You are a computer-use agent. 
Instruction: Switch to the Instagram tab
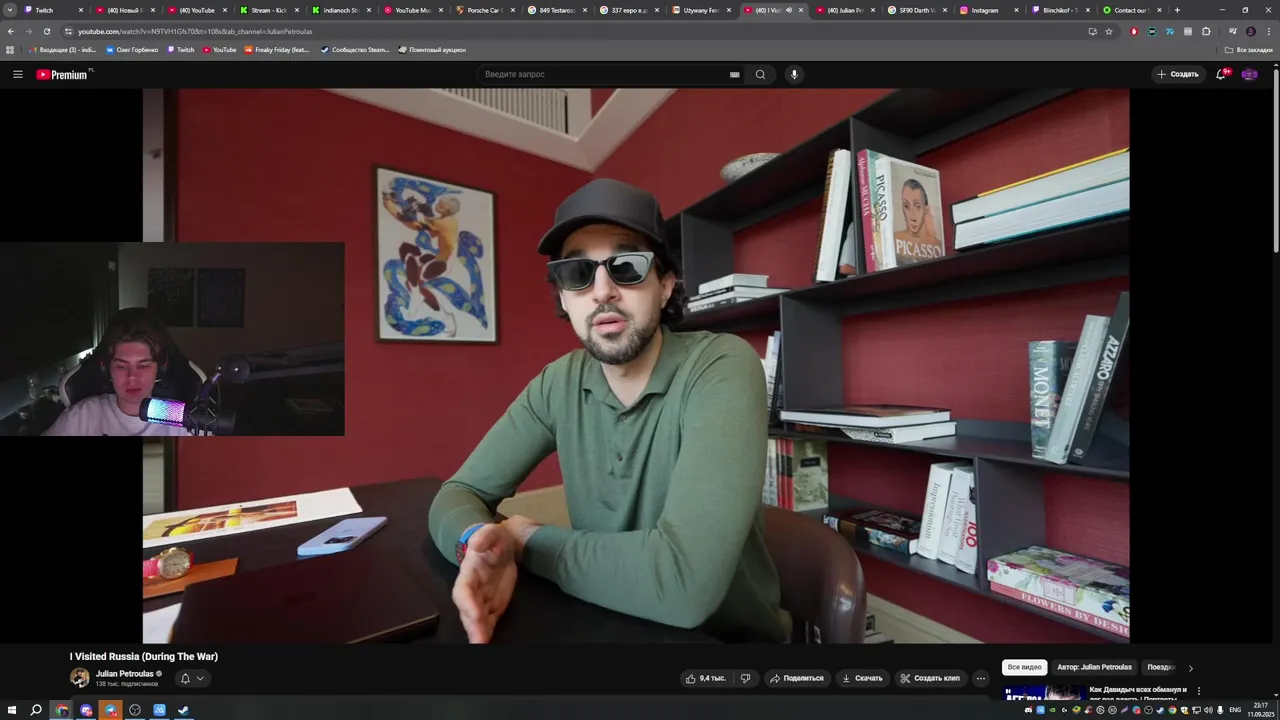click(988, 10)
